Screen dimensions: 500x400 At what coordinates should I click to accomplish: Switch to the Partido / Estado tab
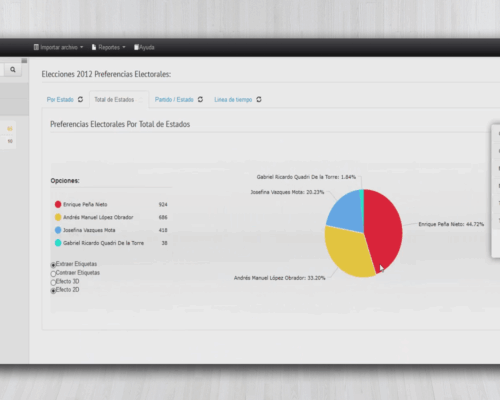(x=174, y=99)
